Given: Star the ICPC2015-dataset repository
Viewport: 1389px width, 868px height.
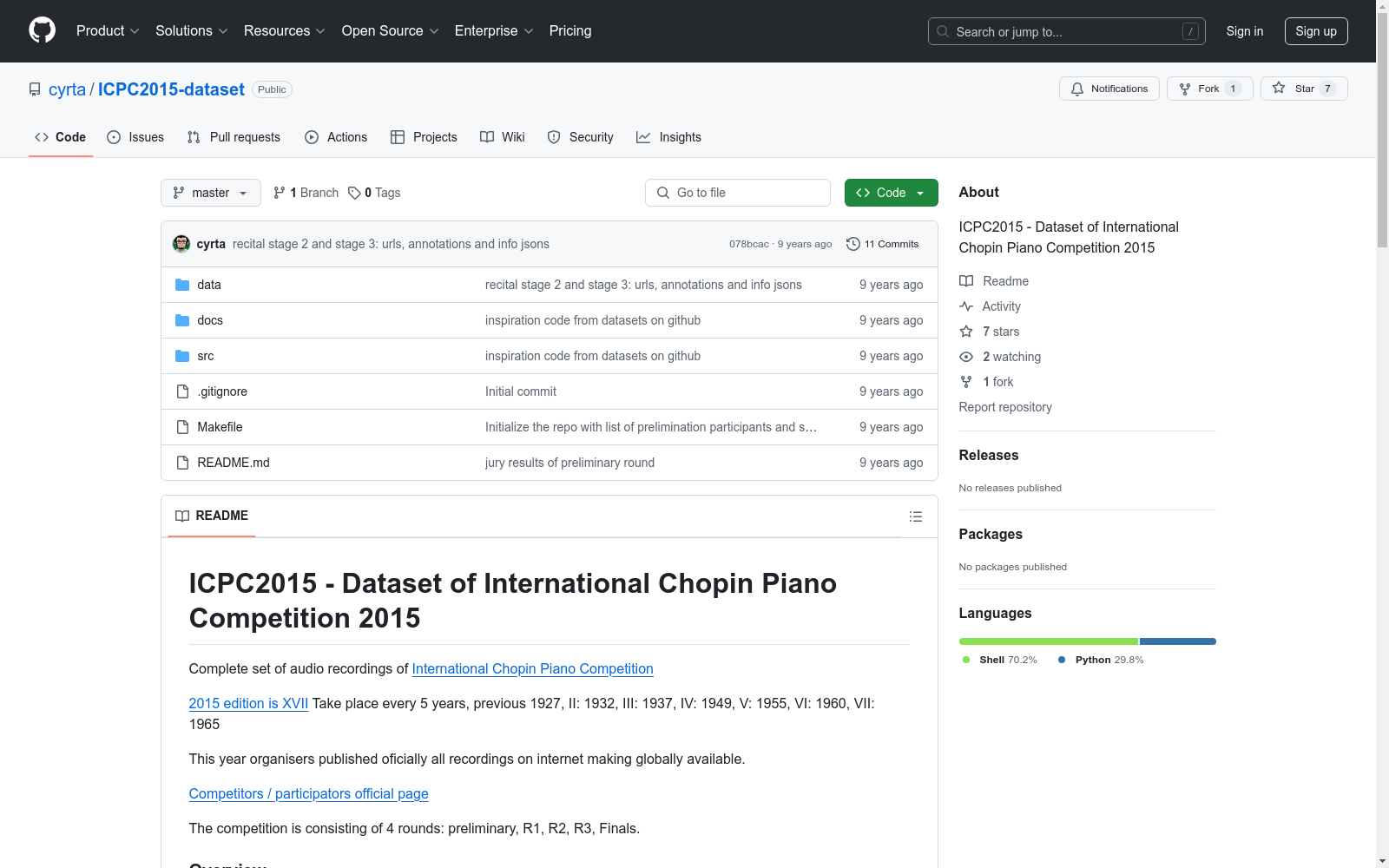Looking at the screenshot, I should click(1304, 89).
